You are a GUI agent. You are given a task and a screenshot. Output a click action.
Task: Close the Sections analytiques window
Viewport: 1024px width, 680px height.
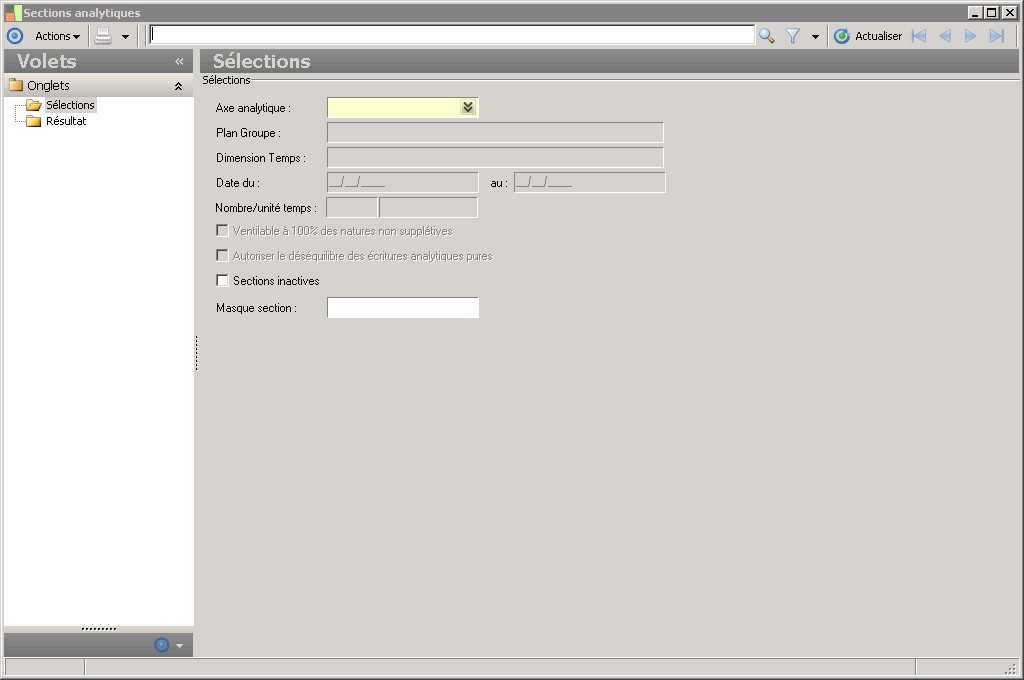tap(1009, 12)
